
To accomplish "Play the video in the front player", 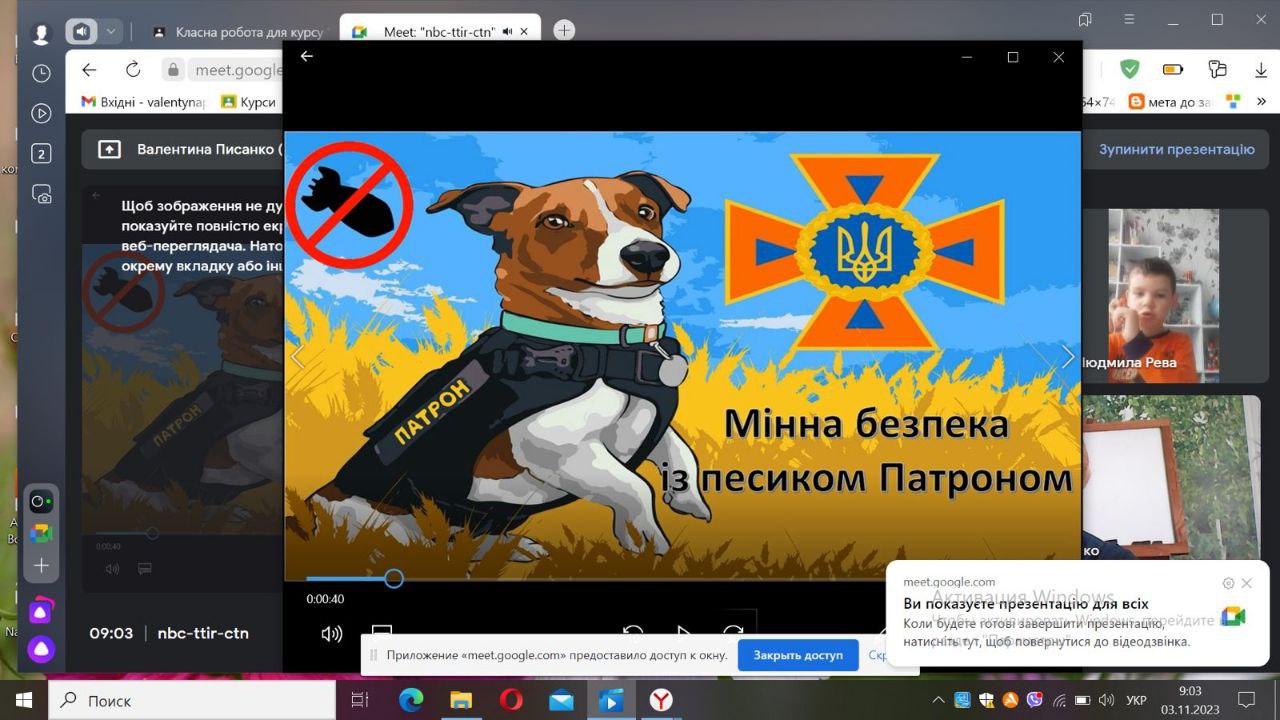I will click(683, 632).
